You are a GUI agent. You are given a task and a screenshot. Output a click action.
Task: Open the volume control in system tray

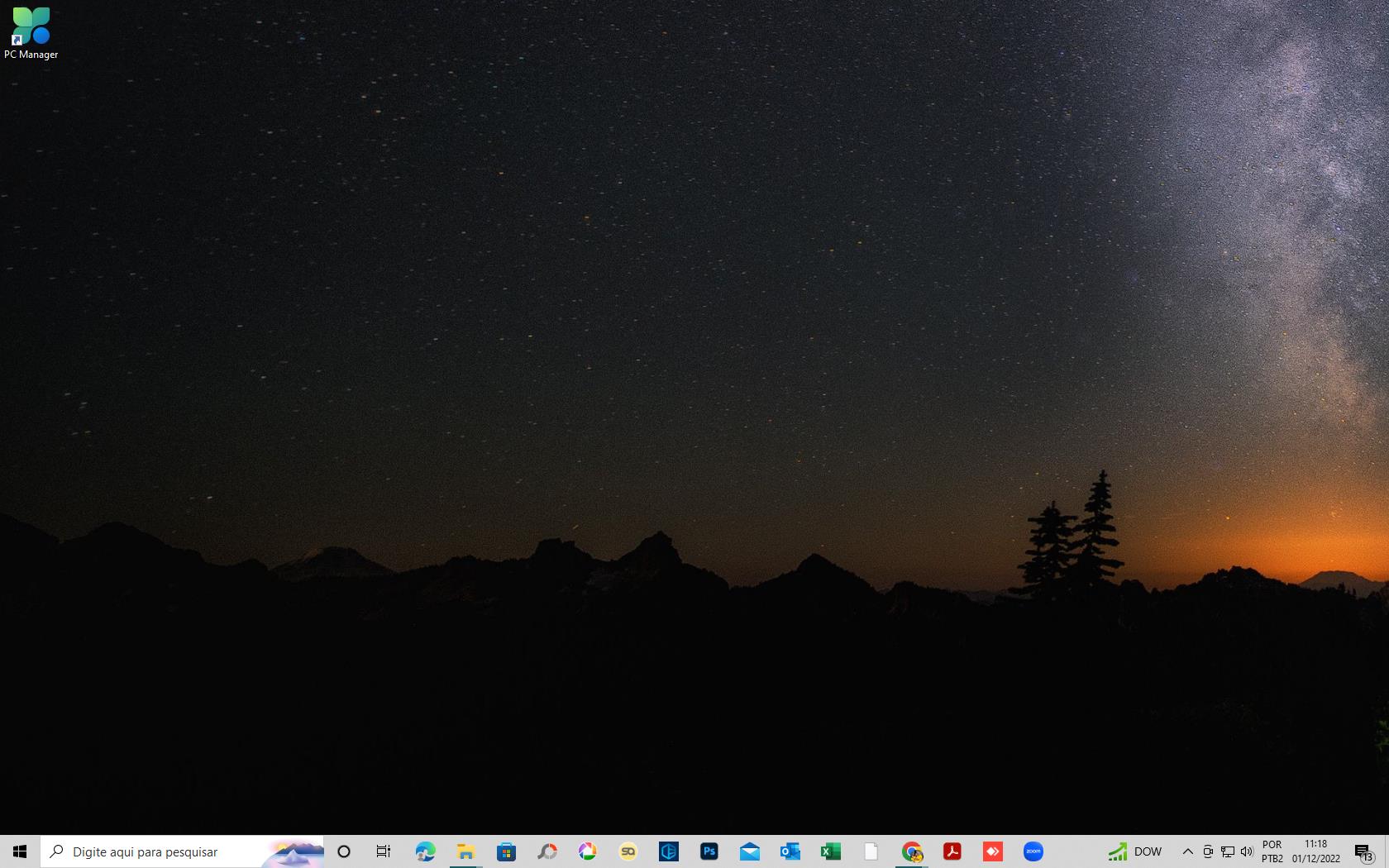click(1247, 851)
